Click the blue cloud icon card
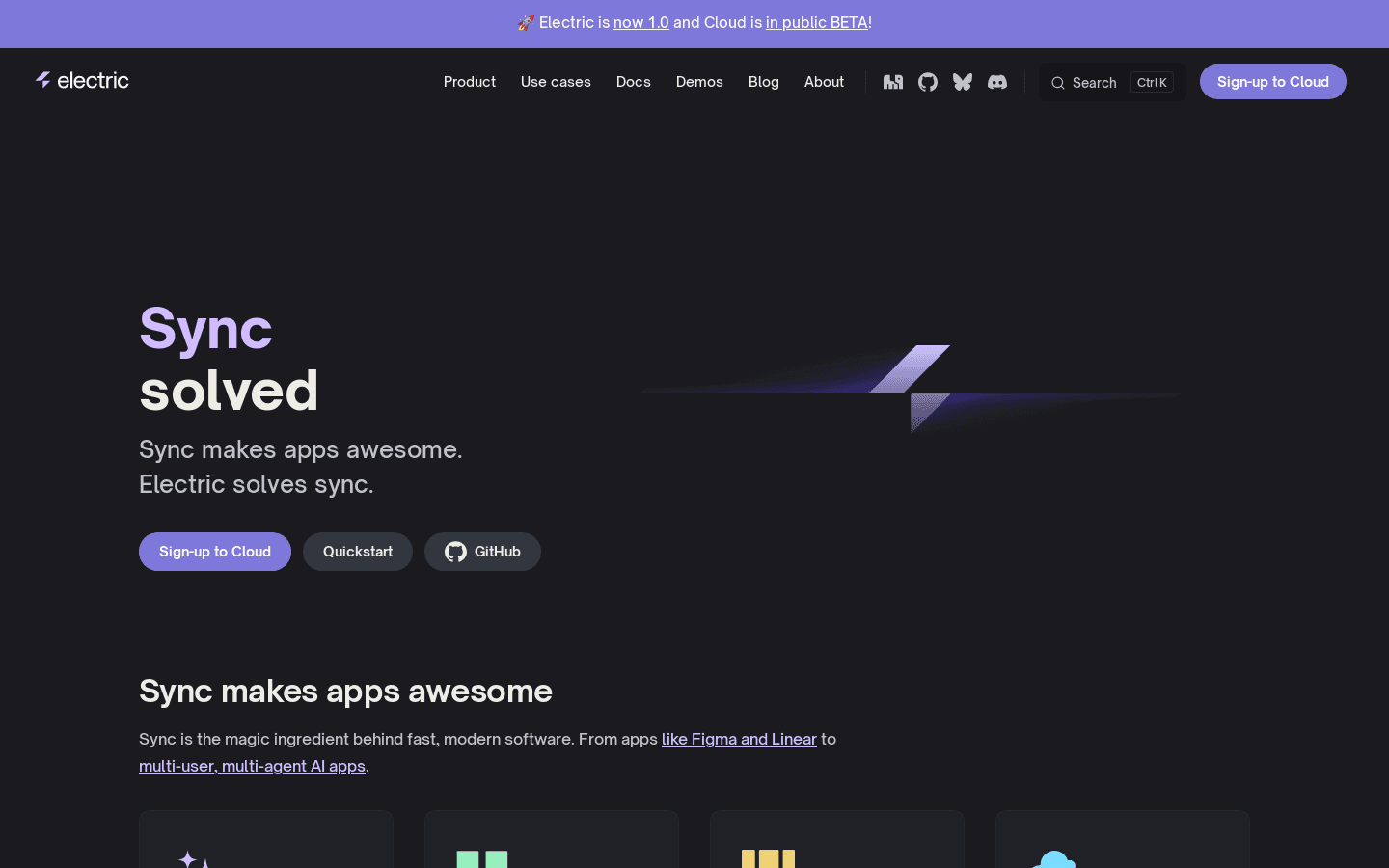1389x868 pixels. pos(1122,841)
